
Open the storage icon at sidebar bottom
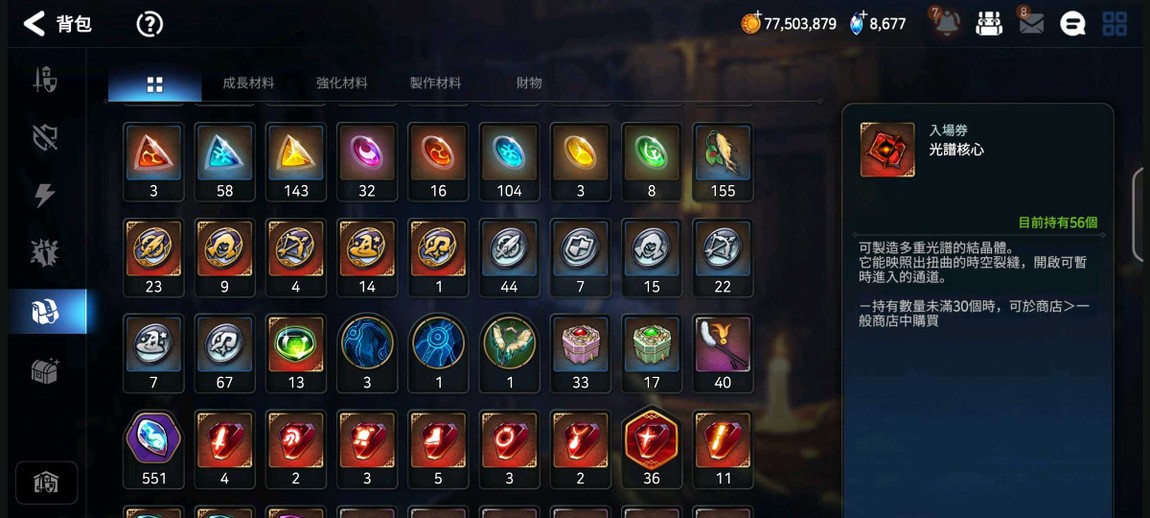(46, 482)
